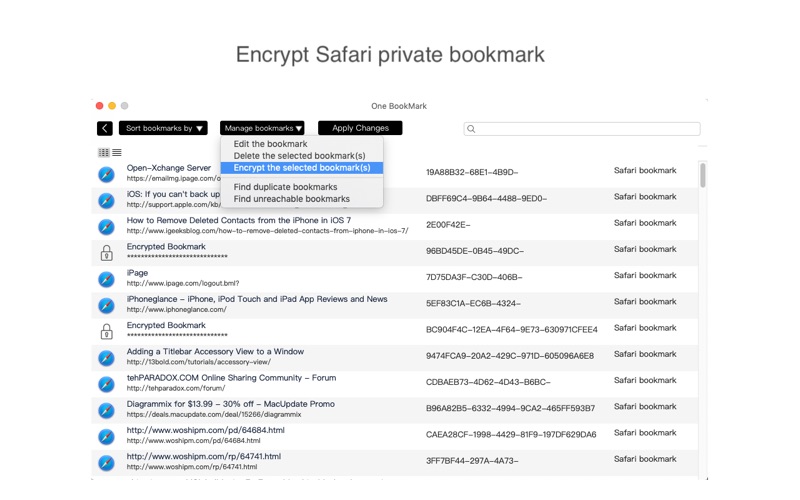The width and height of the screenshot is (800, 500).
Task: Click ID CAEA28CF-1998-4429-81F9-197DF629DA6
Action: tap(511, 435)
